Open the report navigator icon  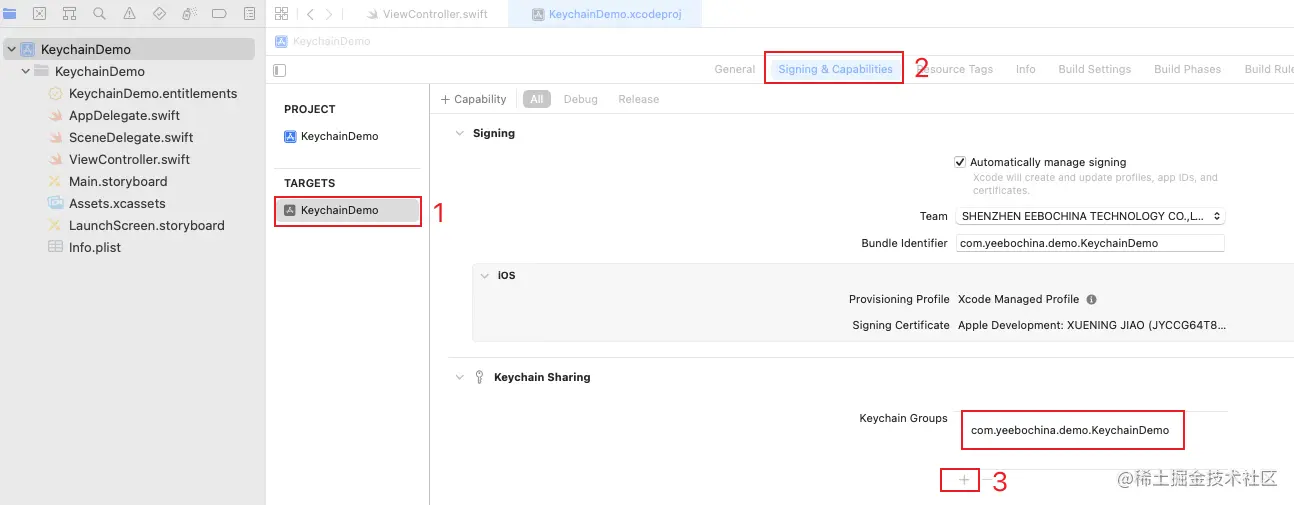pyautogui.click(x=249, y=14)
